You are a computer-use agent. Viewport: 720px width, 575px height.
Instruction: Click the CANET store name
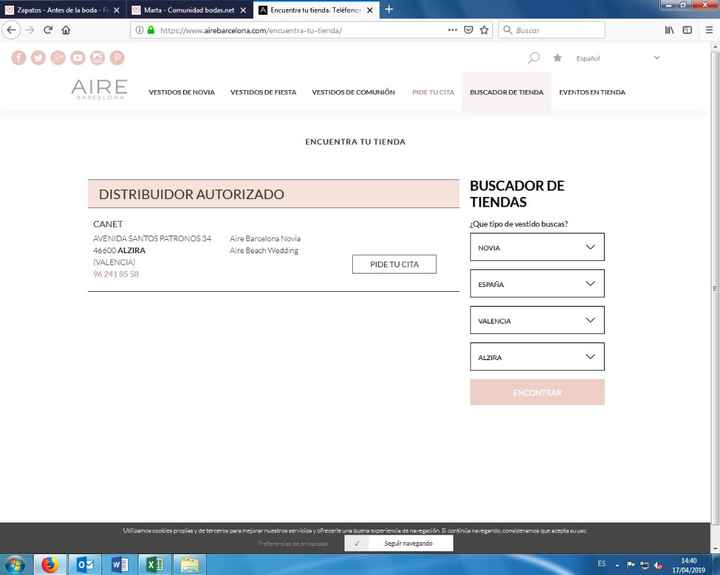108,224
